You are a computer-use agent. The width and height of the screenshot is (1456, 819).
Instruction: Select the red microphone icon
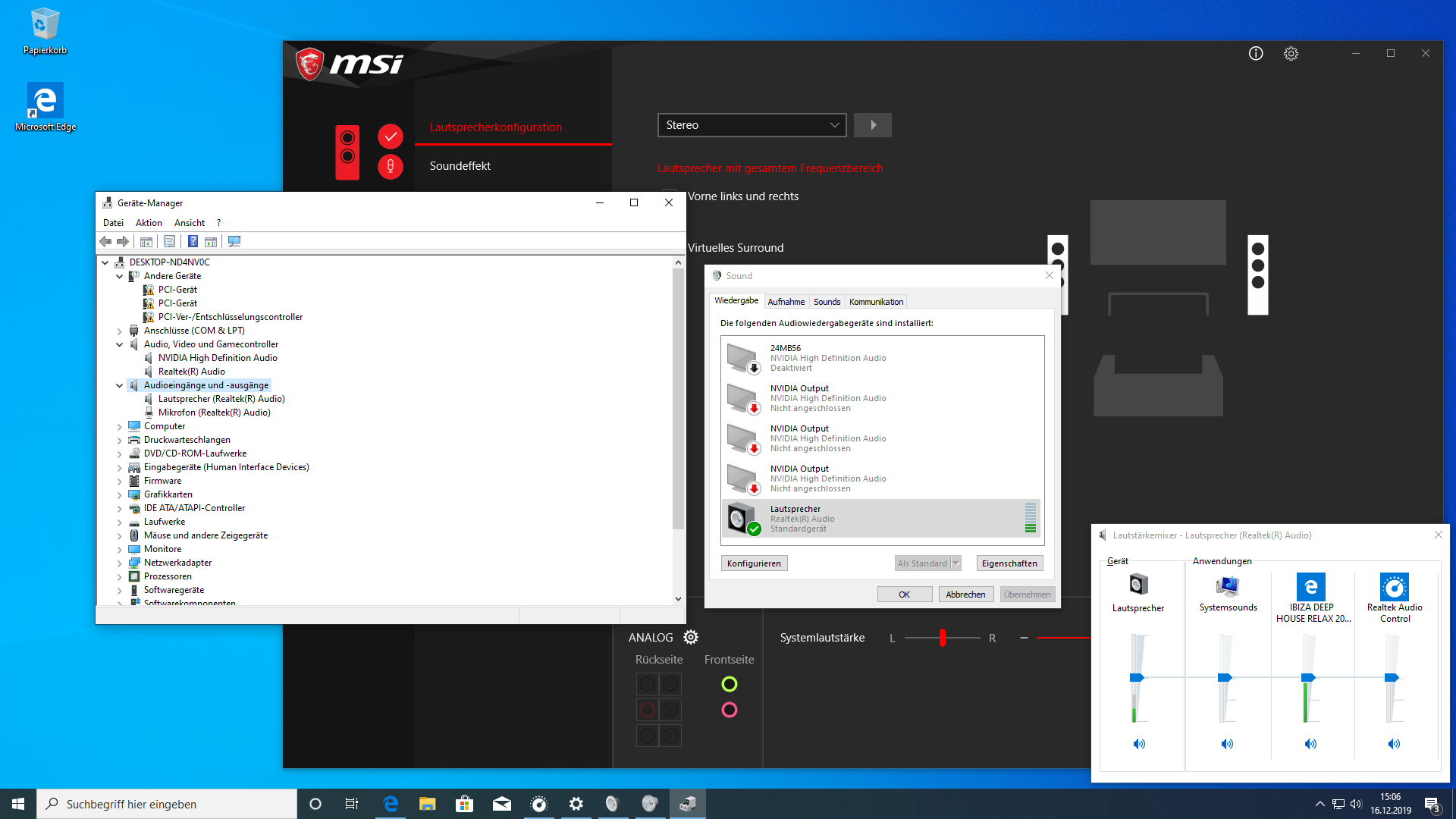coord(391,166)
